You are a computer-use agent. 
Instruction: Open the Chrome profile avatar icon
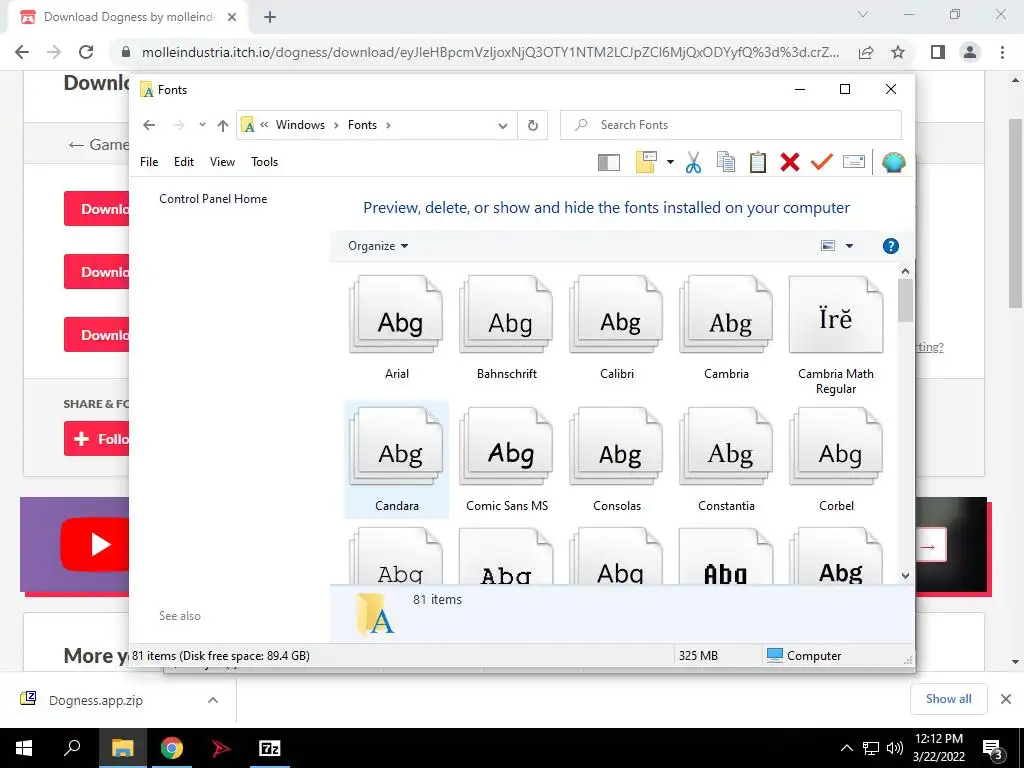(970, 52)
